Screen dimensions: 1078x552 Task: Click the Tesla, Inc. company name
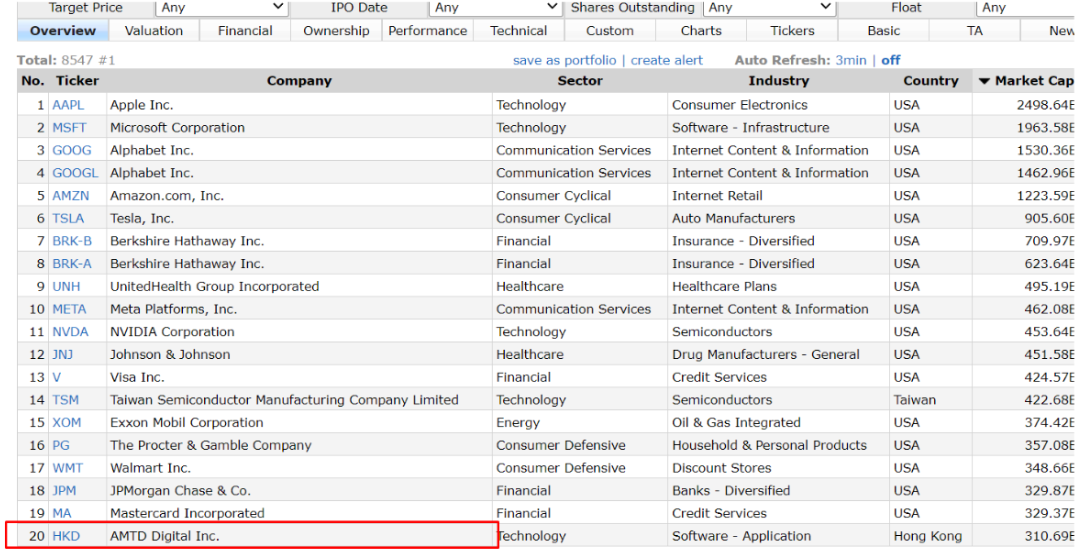click(142, 219)
